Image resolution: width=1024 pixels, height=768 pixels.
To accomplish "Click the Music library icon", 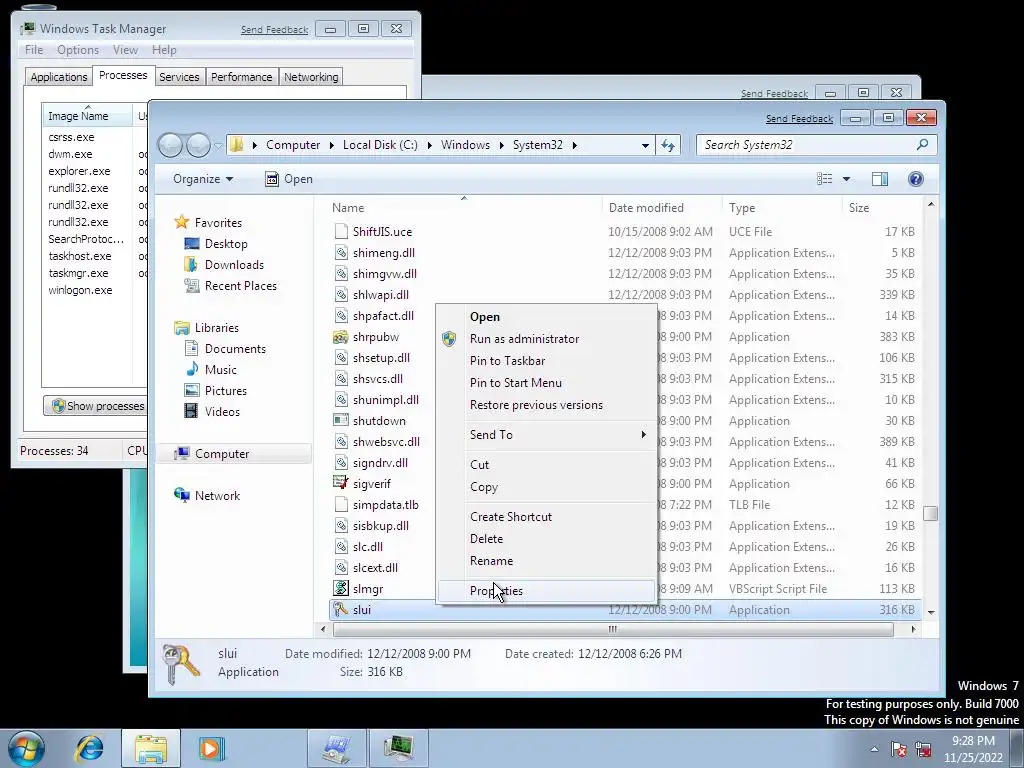I will (x=191, y=370).
